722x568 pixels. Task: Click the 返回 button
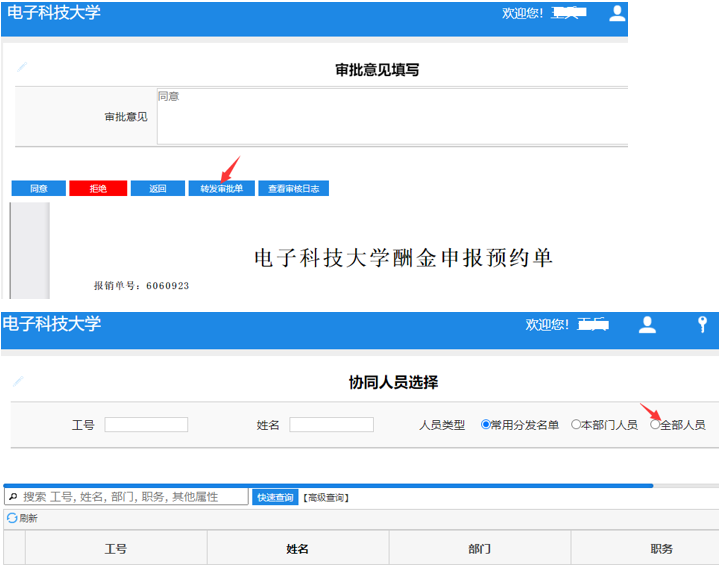tap(158, 188)
